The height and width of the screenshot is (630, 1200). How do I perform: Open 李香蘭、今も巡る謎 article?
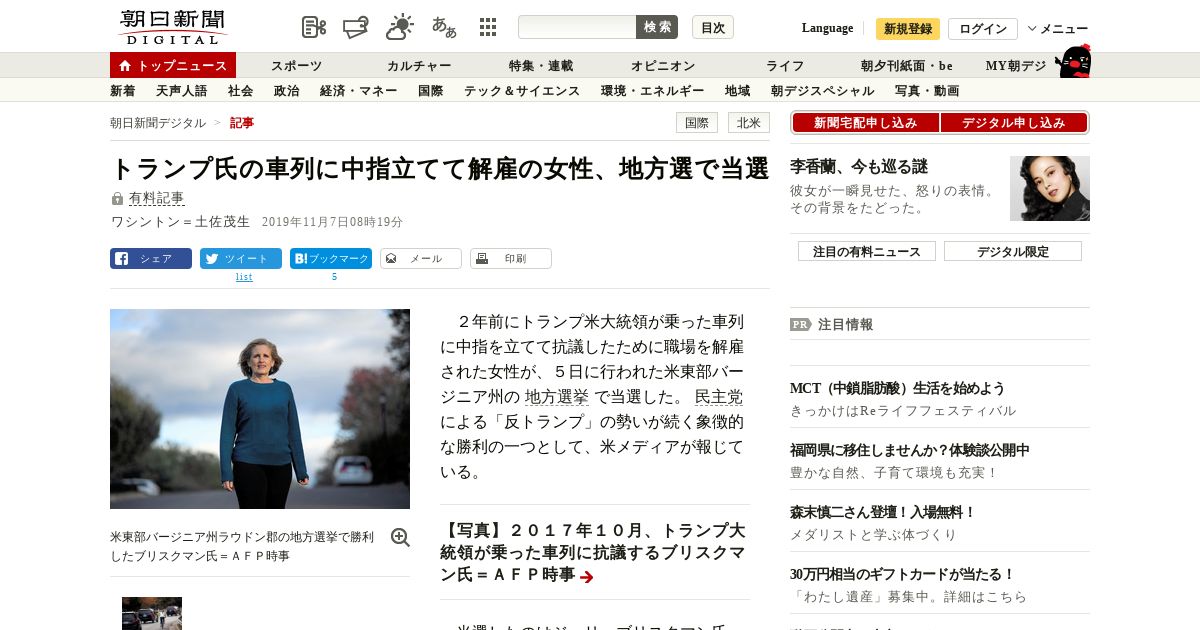pyautogui.click(x=859, y=167)
